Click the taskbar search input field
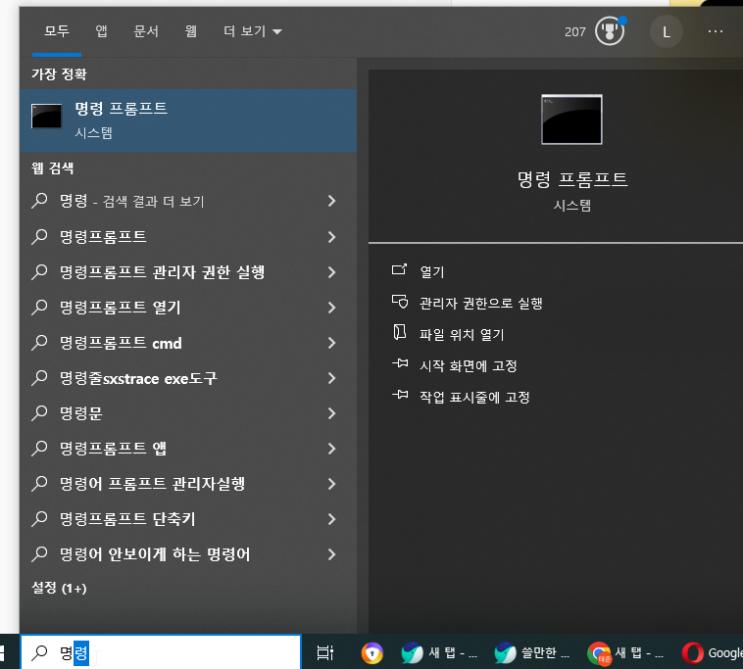Viewport: 743px width, 669px height. (x=161, y=652)
